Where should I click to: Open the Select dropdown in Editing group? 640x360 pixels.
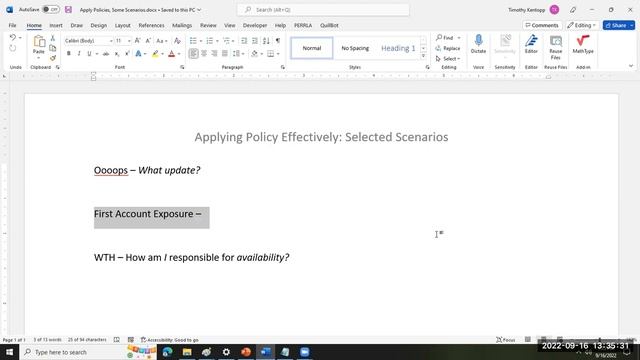pos(448,59)
